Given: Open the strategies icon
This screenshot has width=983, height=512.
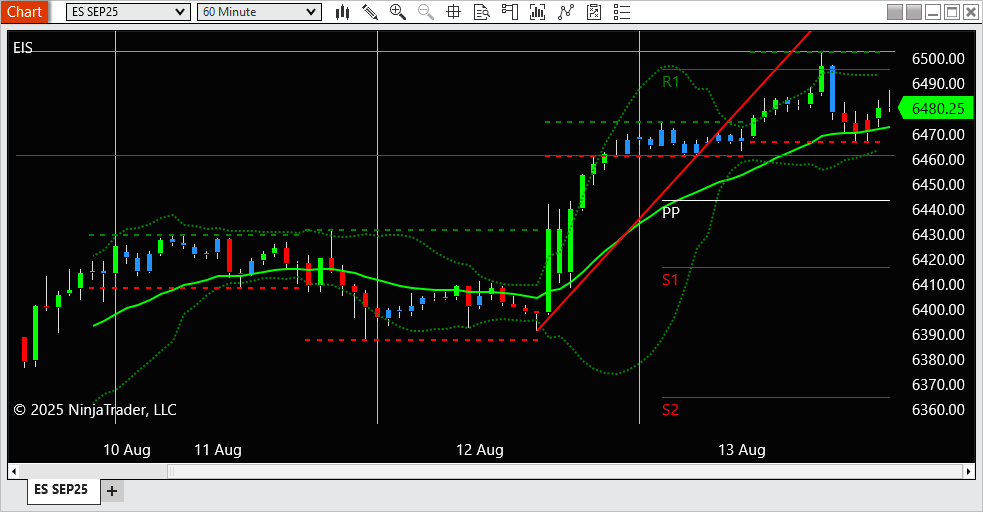Looking at the screenshot, I should tap(594, 12).
